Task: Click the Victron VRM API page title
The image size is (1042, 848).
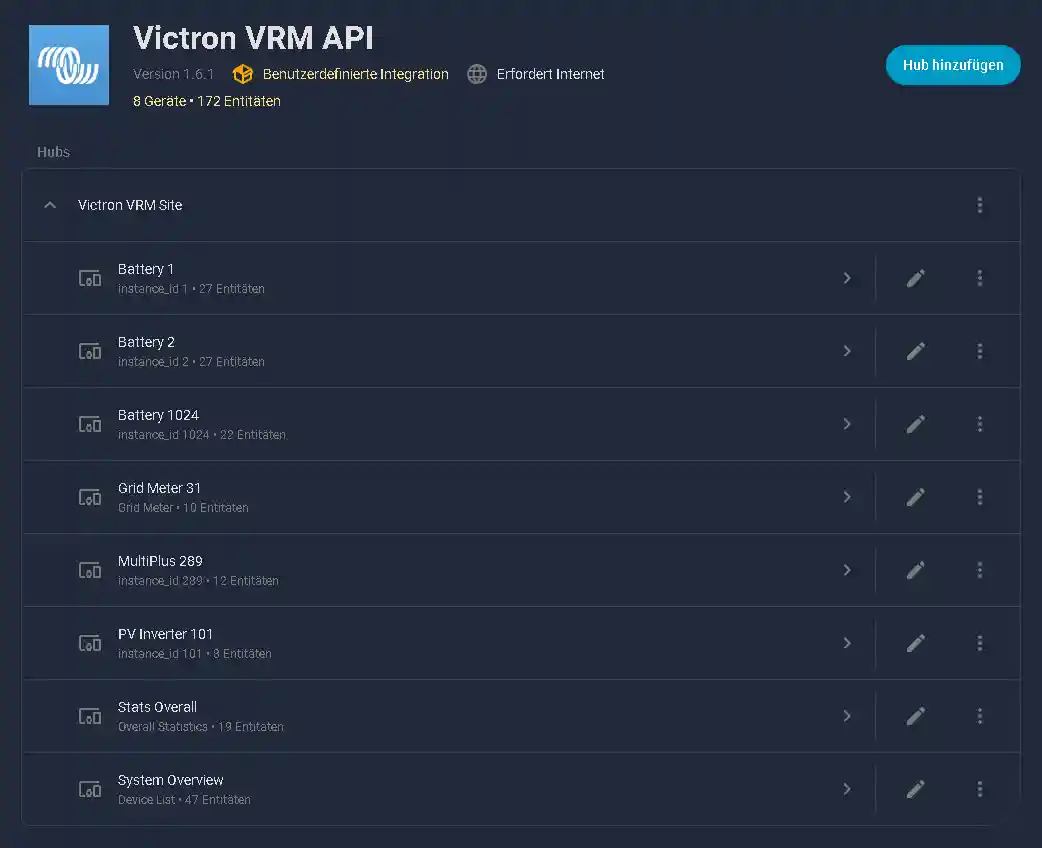Action: coord(253,38)
